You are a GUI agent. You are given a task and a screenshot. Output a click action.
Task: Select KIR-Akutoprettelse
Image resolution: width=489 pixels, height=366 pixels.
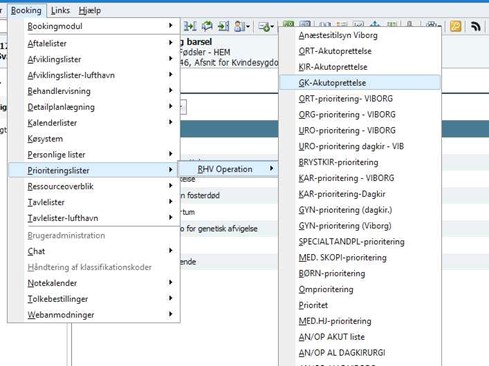pos(360,67)
